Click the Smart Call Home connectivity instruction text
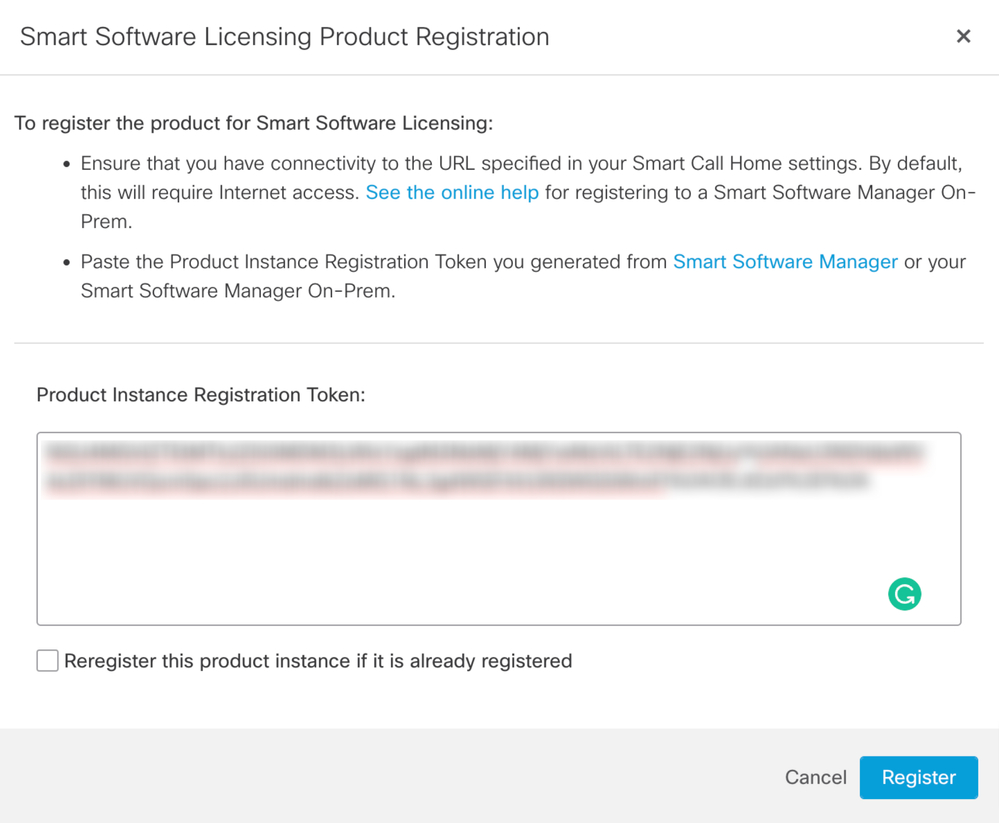Image resolution: width=999 pixels, height=823 pixels. coord(528,192)
